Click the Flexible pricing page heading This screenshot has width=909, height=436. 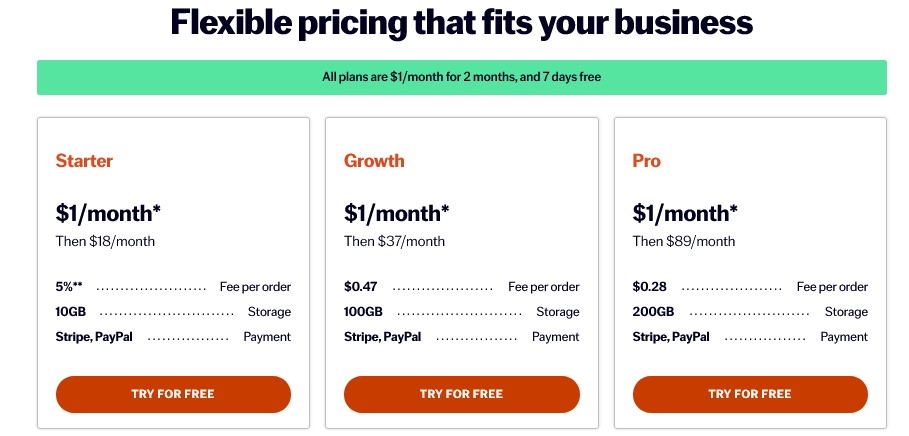(x=461, y=22)
